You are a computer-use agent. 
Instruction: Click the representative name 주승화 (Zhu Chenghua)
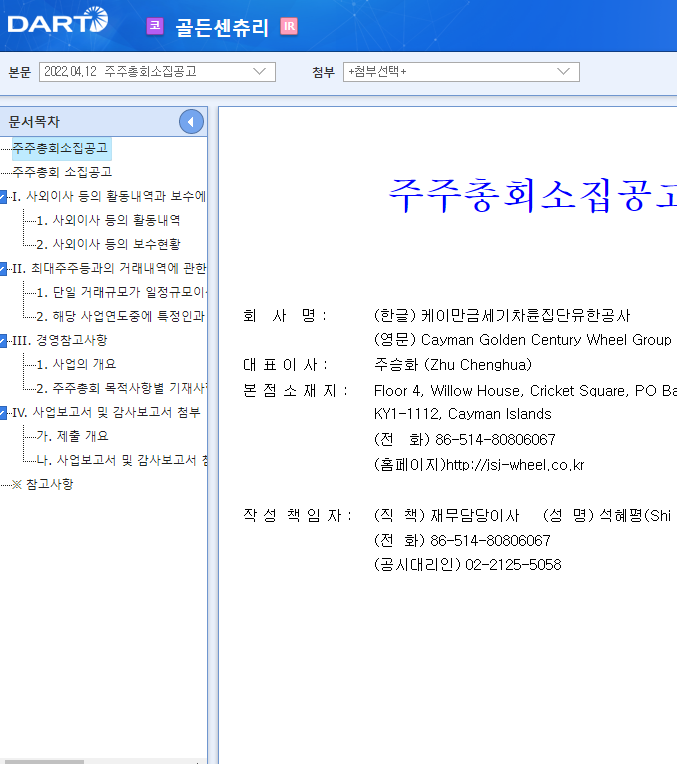pyautogui.click(x=453, y=364)
